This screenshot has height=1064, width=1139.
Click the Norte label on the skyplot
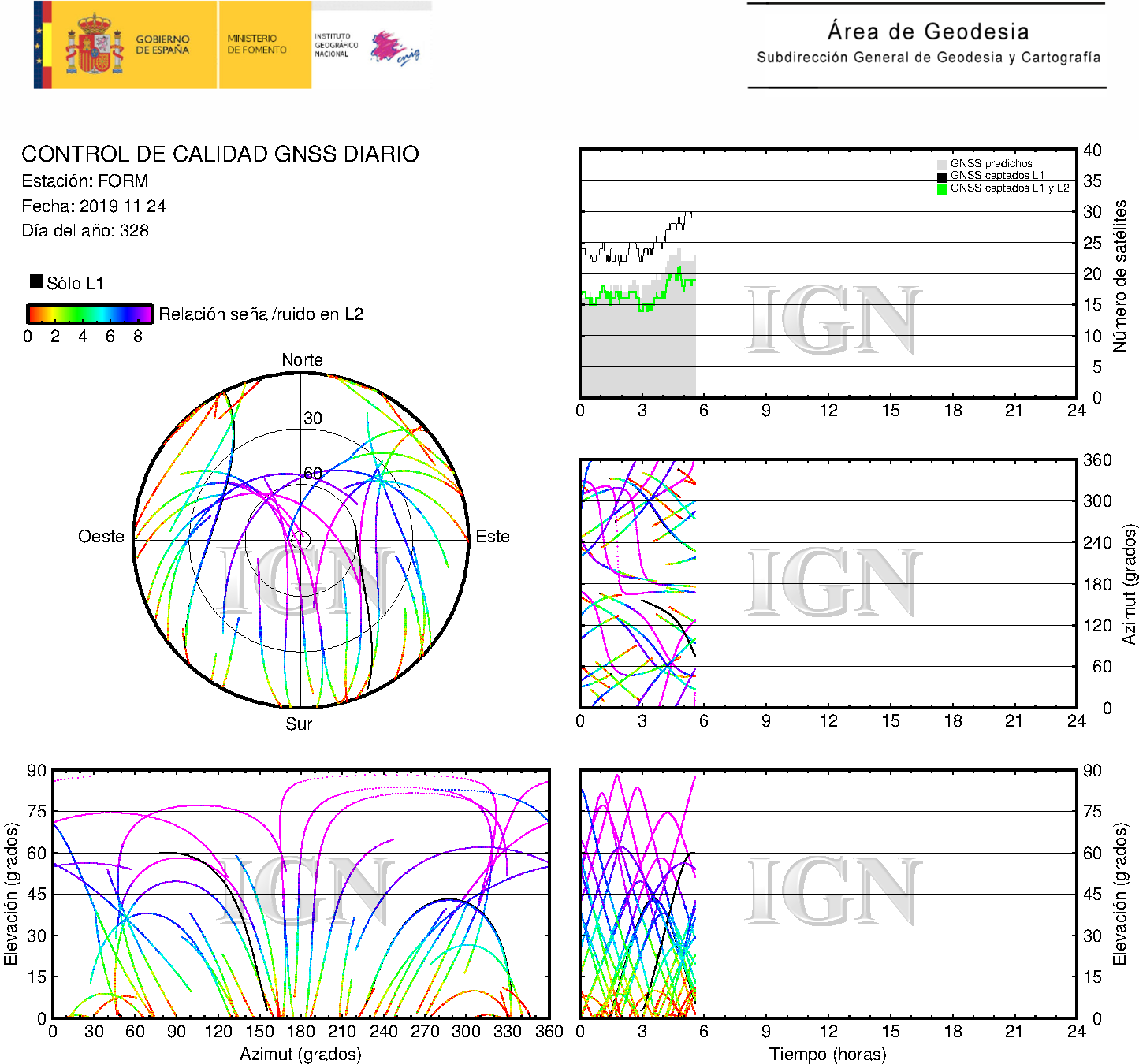tap(302, 360)
